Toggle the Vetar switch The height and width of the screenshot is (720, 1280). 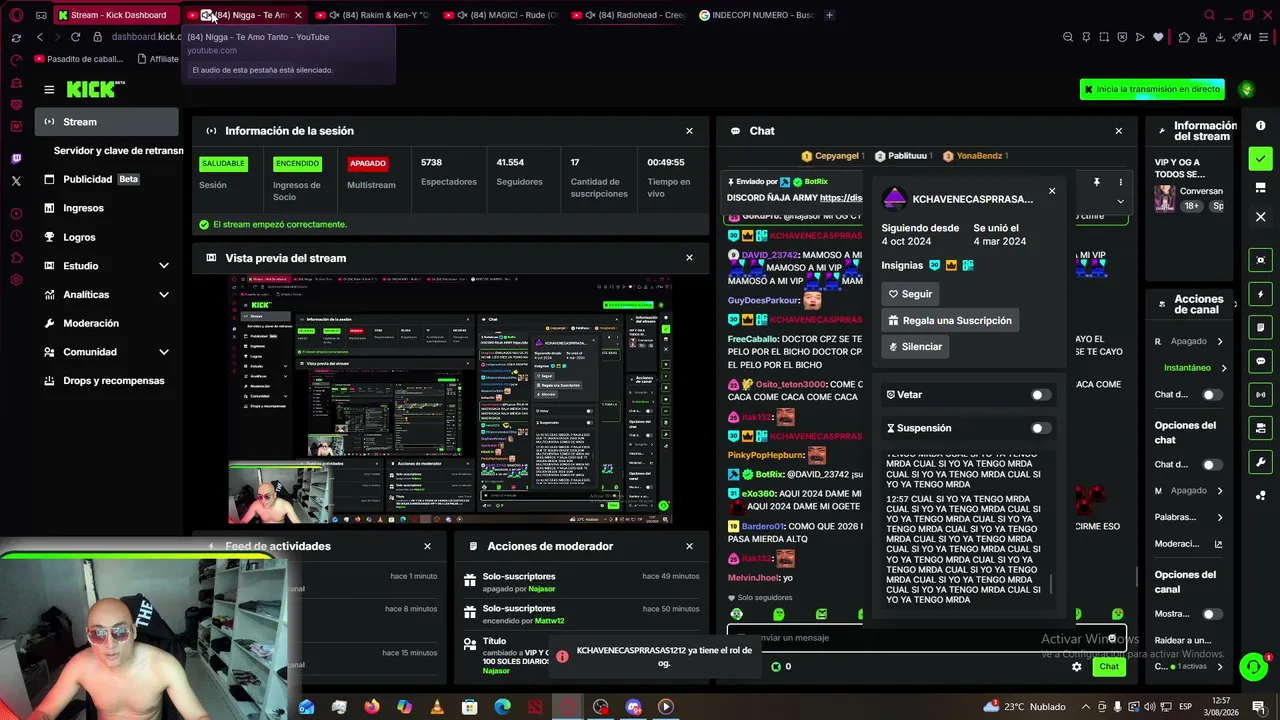point(1040,395)
